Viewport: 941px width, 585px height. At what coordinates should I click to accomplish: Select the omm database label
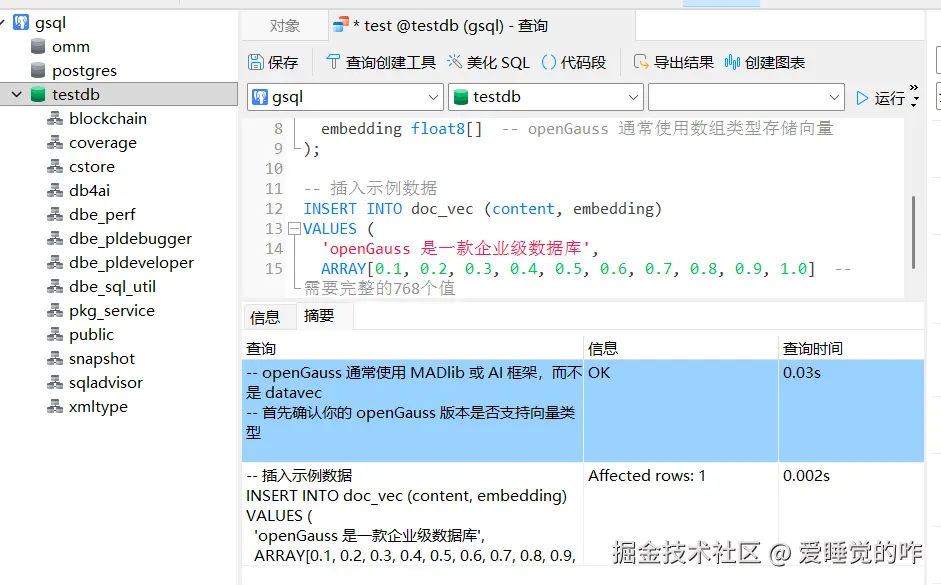[71, 47]
